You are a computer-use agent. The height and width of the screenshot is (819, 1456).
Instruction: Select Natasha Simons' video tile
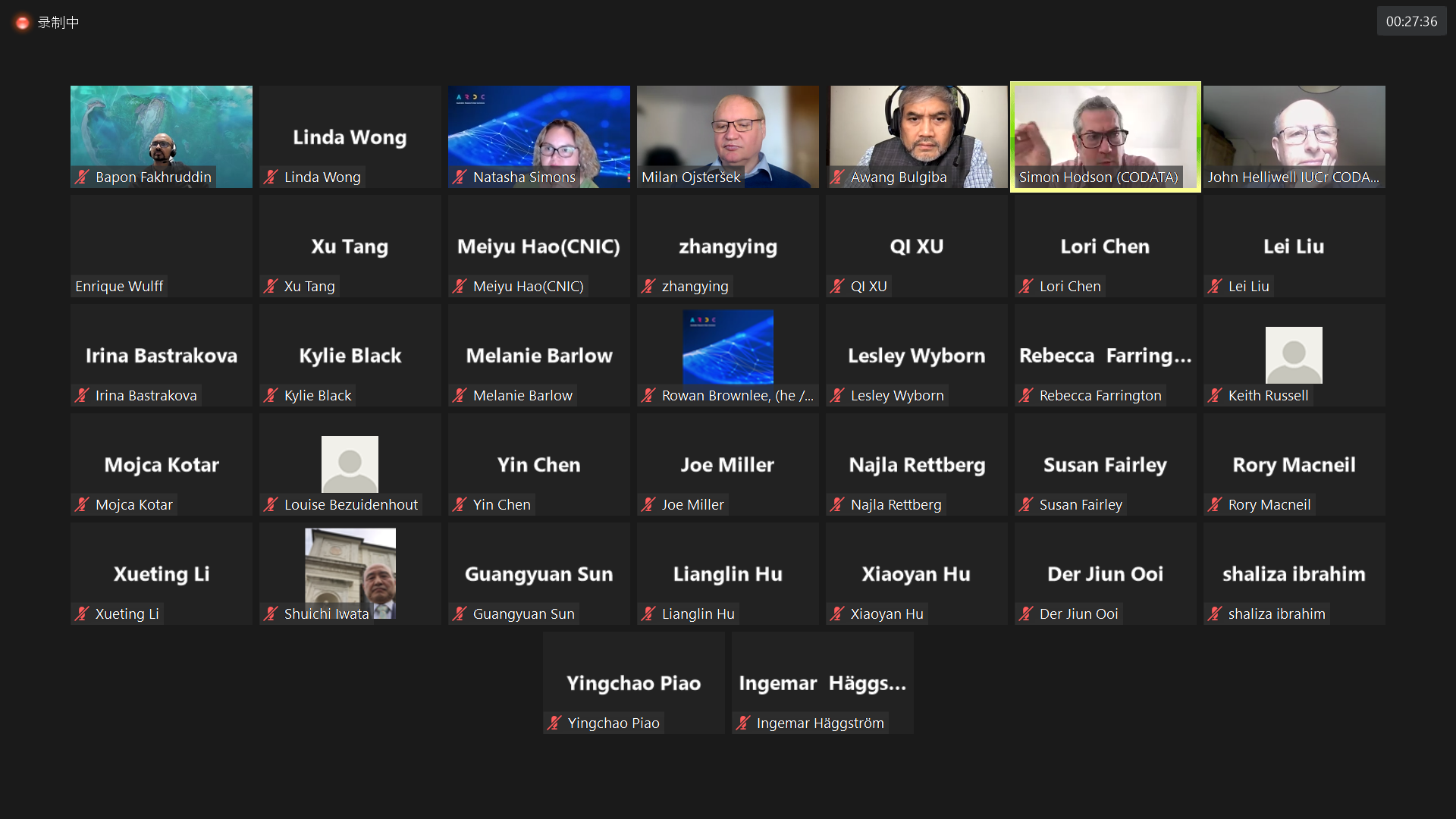(539, 136)
